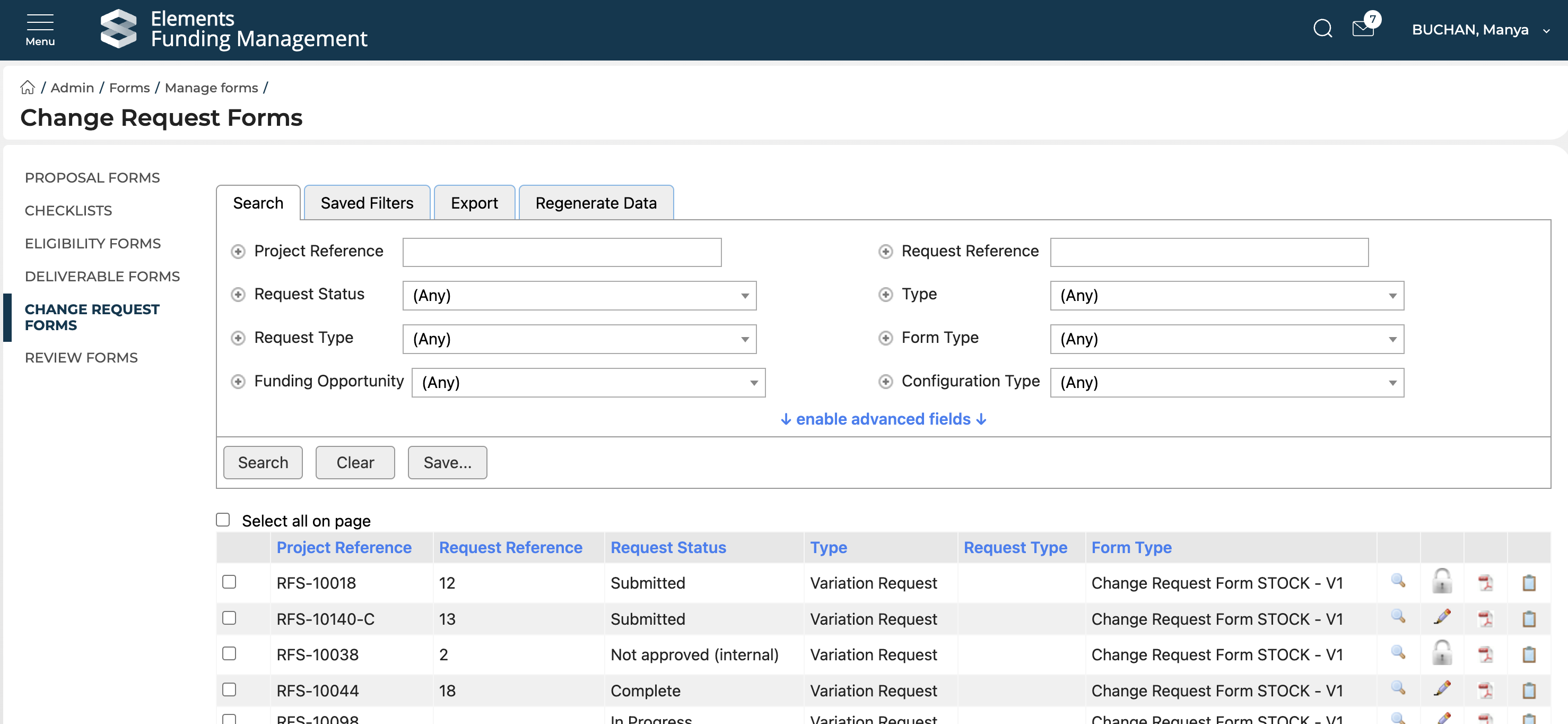The image size is (1568, 724).
Task: Tick the checkbox for RFS-10038
Action: [229, 653]
